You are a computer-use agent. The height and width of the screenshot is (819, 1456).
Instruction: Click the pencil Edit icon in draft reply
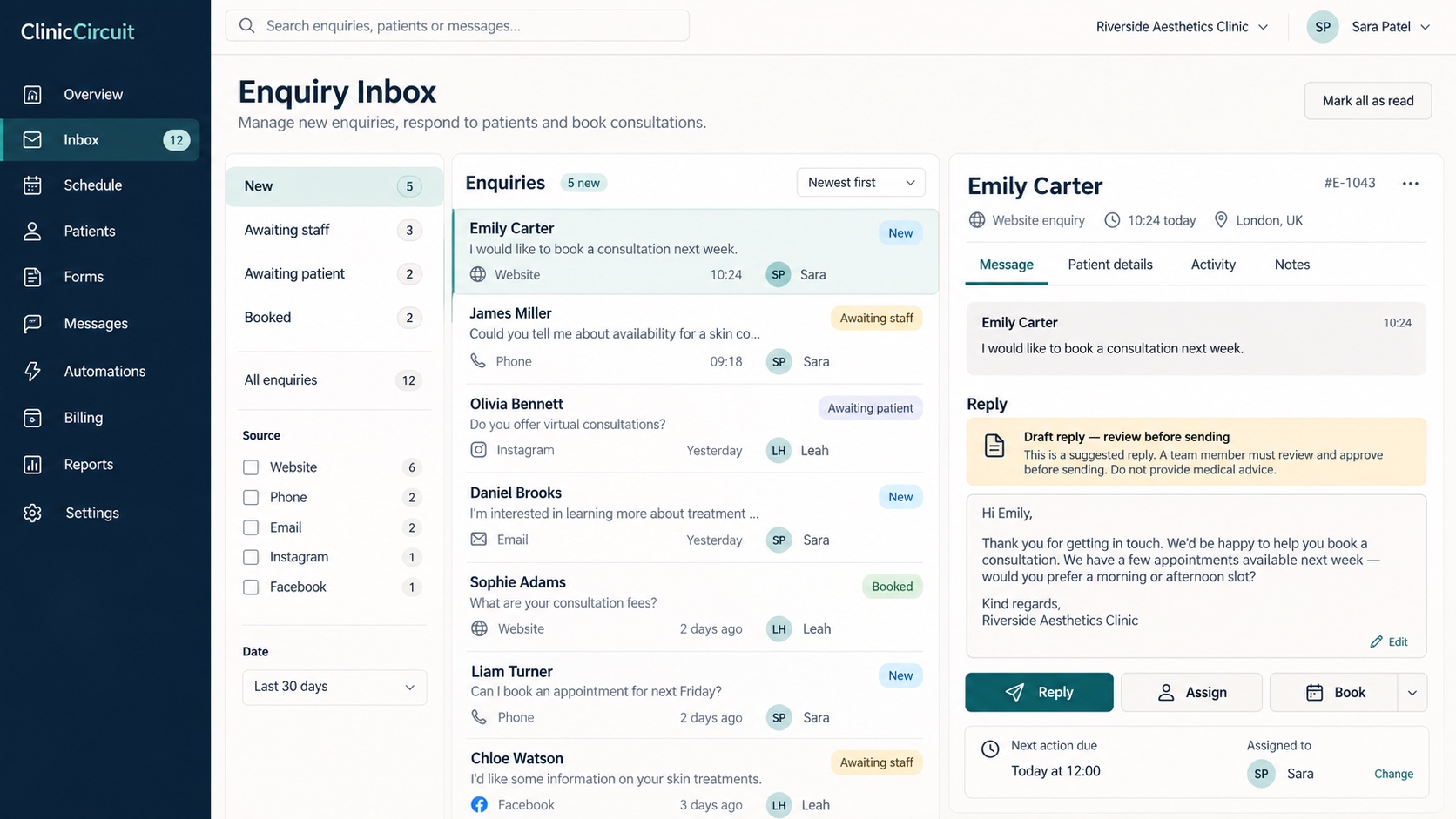pyautogui.click(x=1376, y=641)
